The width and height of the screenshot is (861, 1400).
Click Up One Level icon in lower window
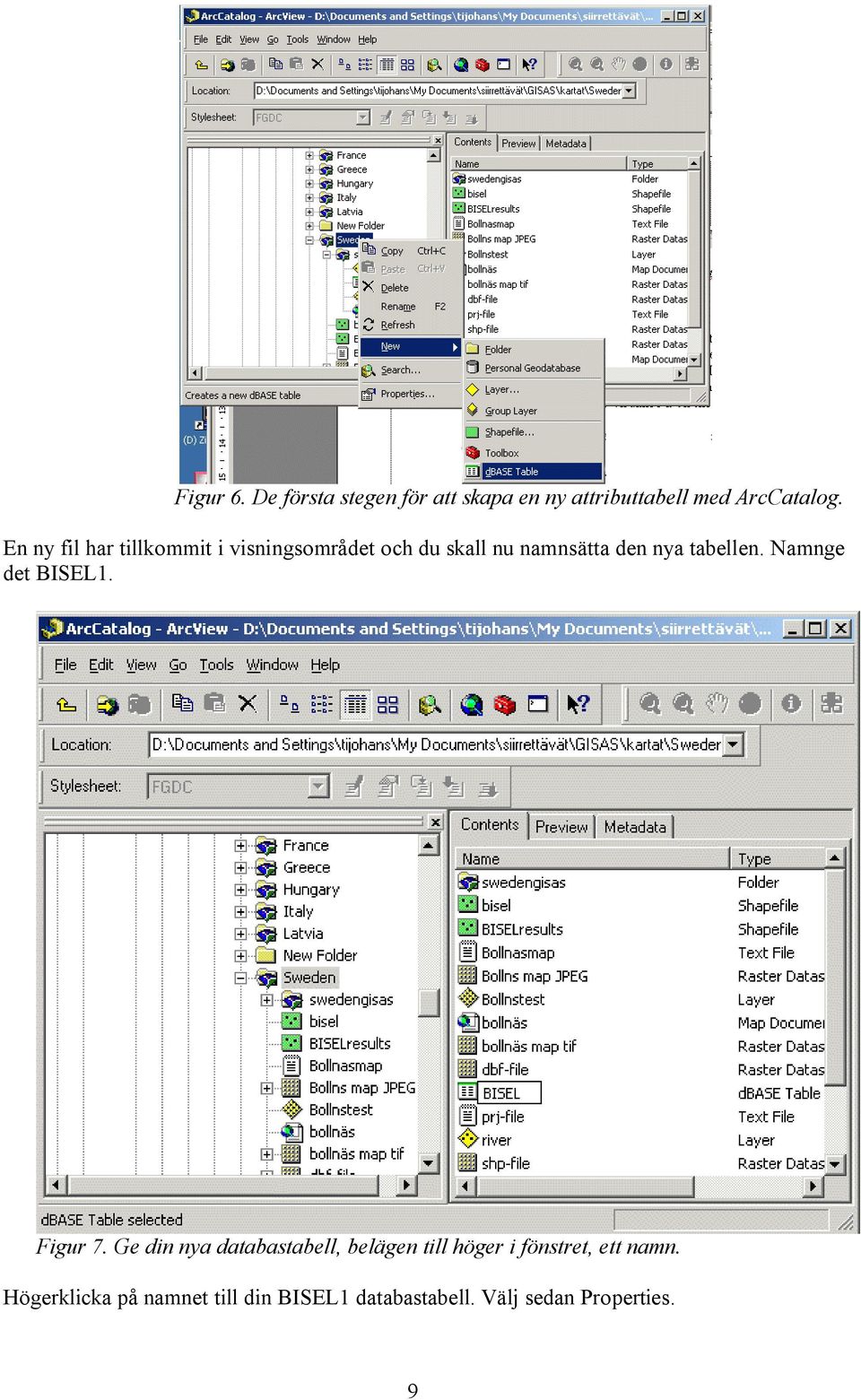coord(66,704)
